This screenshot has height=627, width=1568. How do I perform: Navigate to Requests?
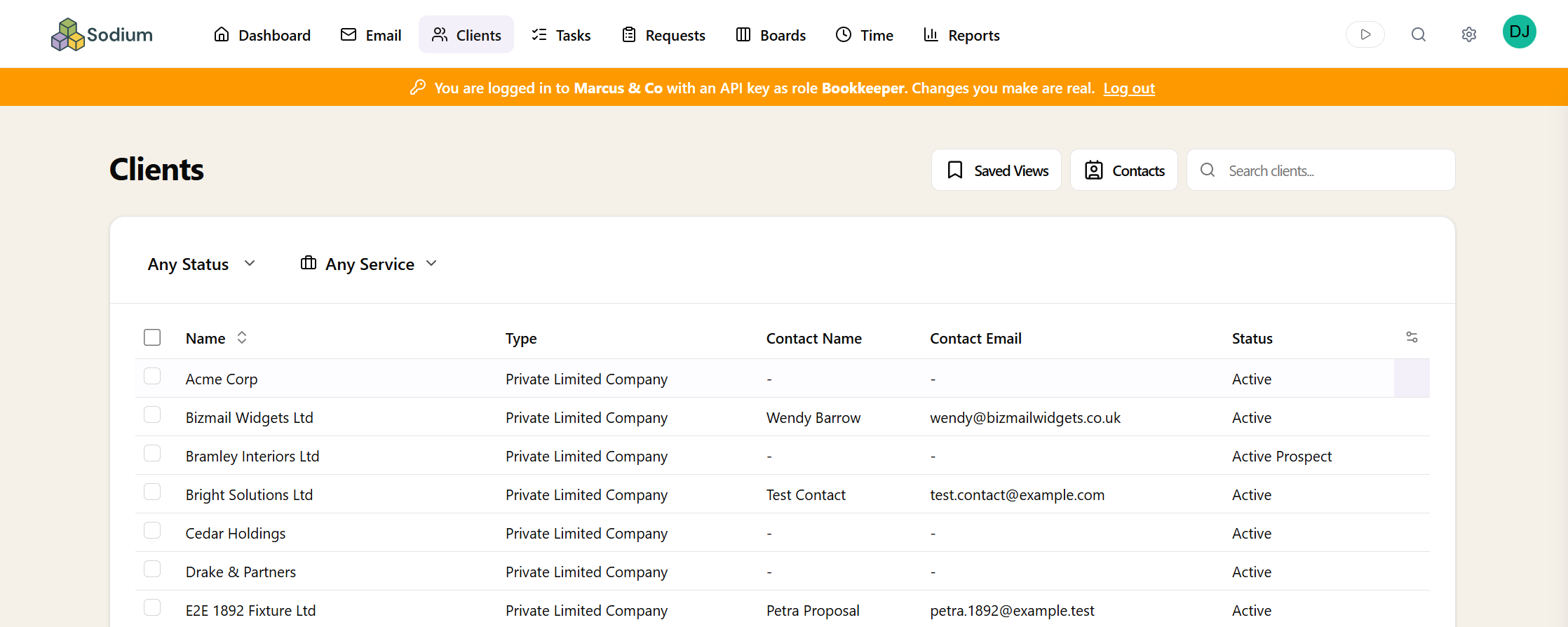pyautogui.click(x=663, y=34)
